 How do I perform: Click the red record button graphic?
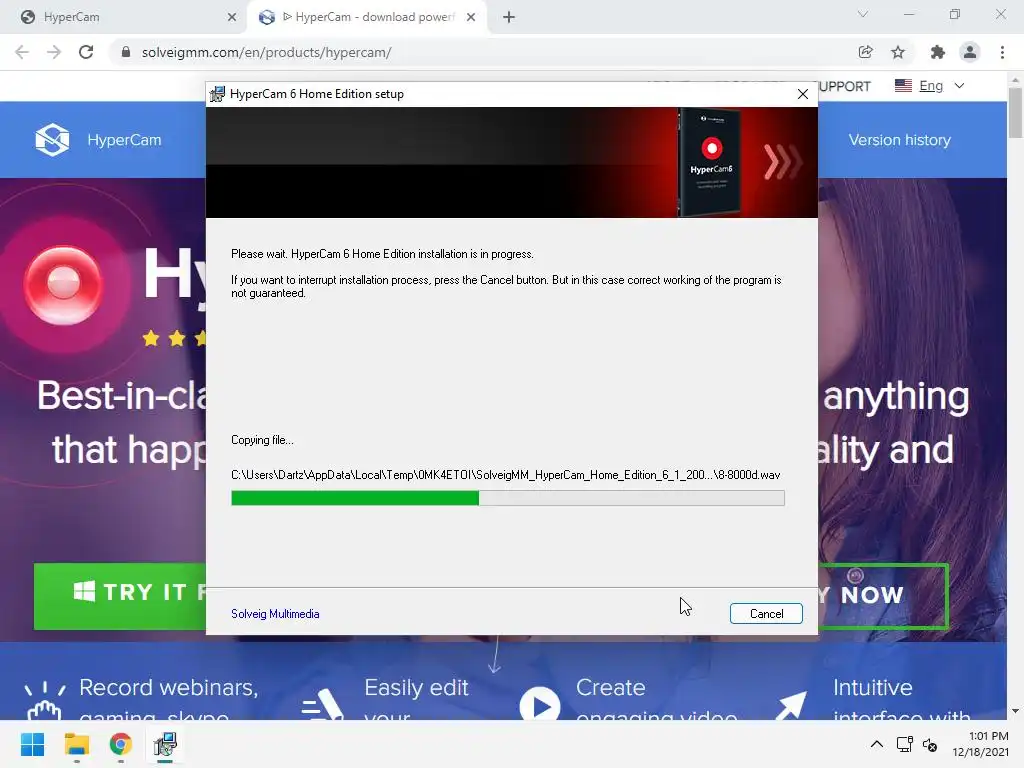pos(63,285)
